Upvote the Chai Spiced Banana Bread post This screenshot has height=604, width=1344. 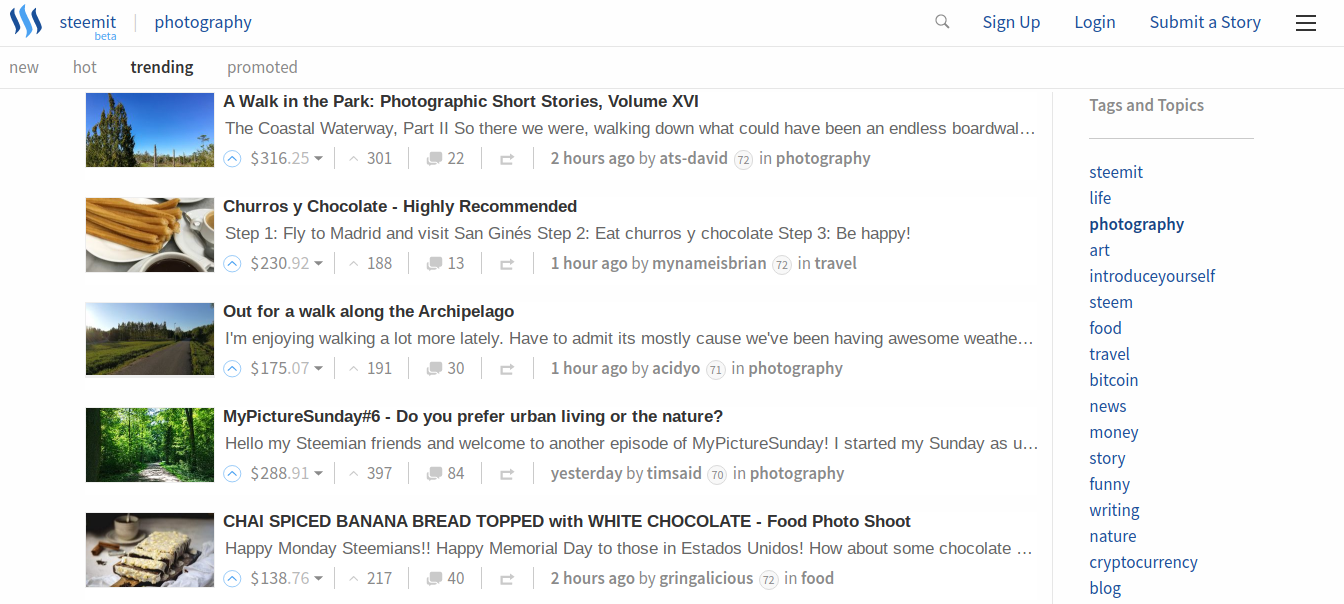click(232, 578)
